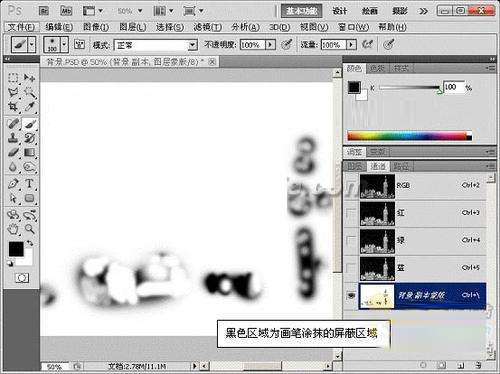Select the Gradient tool

point(29,152)
